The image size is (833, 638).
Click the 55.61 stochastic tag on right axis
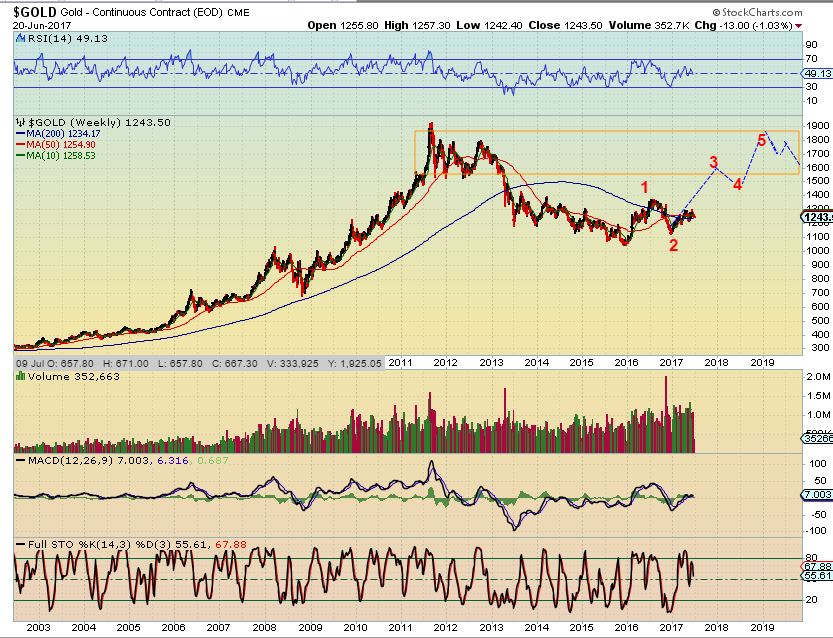(x=818, y=576)
